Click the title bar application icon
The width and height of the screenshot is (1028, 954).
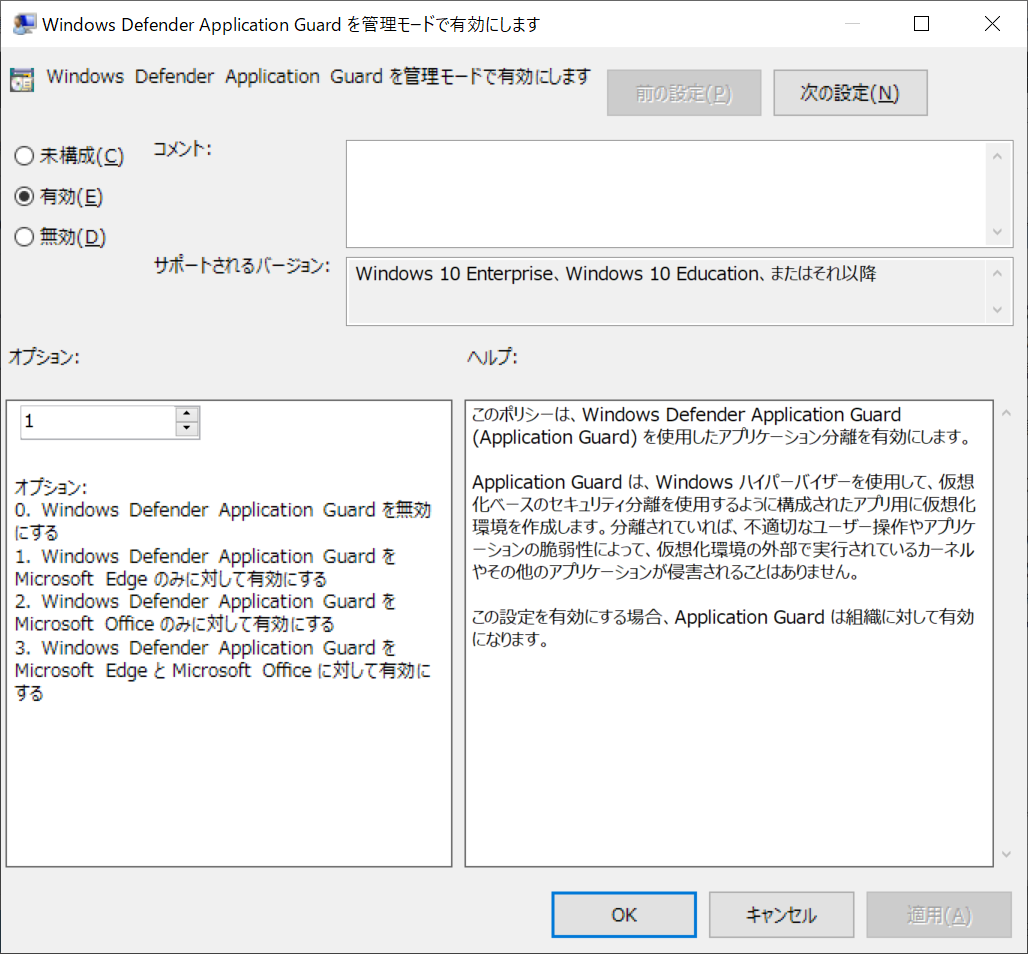click(x=24, y=24)
